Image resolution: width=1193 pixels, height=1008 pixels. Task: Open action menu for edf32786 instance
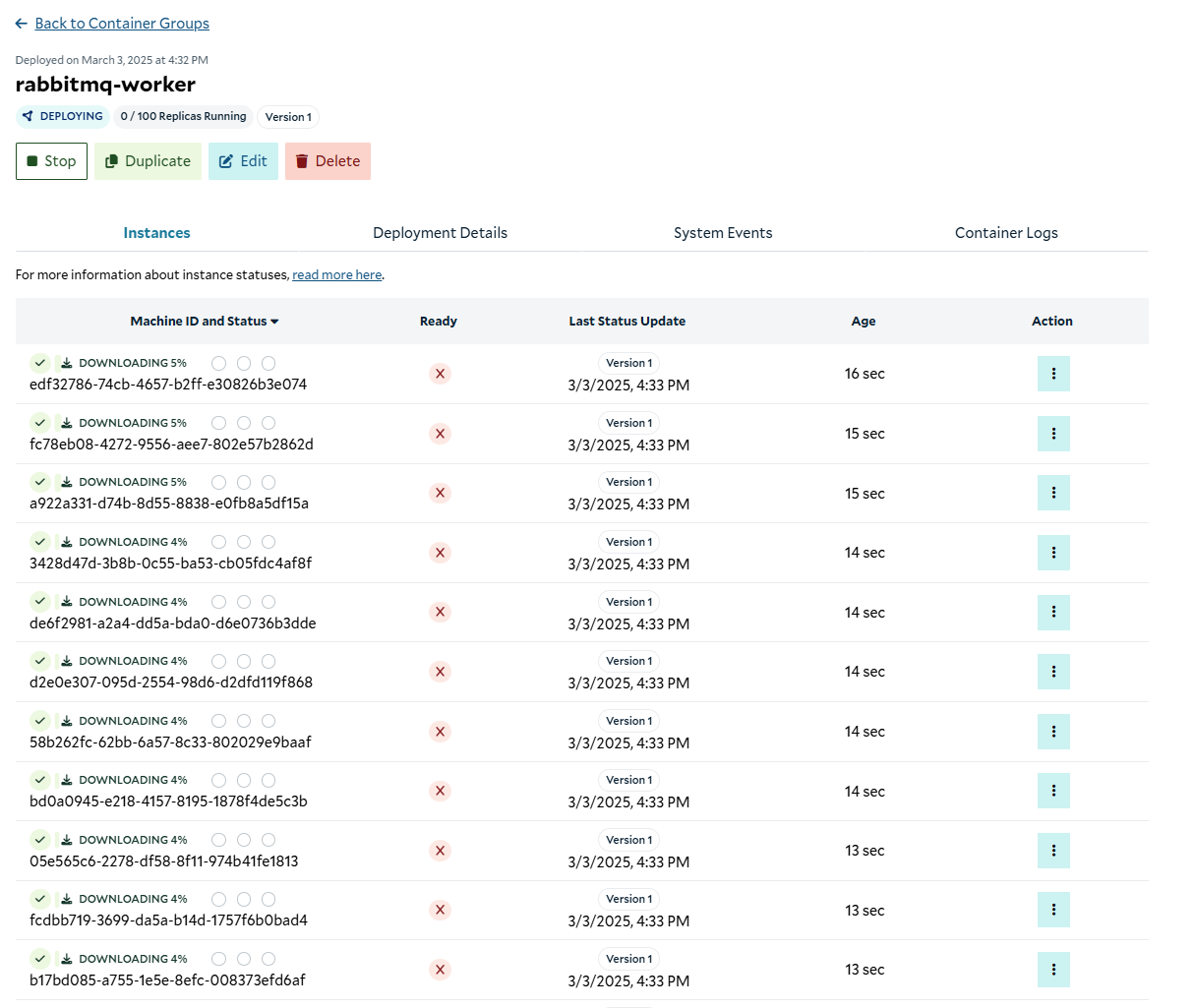pyautogui.click(x=1053, y=374)
